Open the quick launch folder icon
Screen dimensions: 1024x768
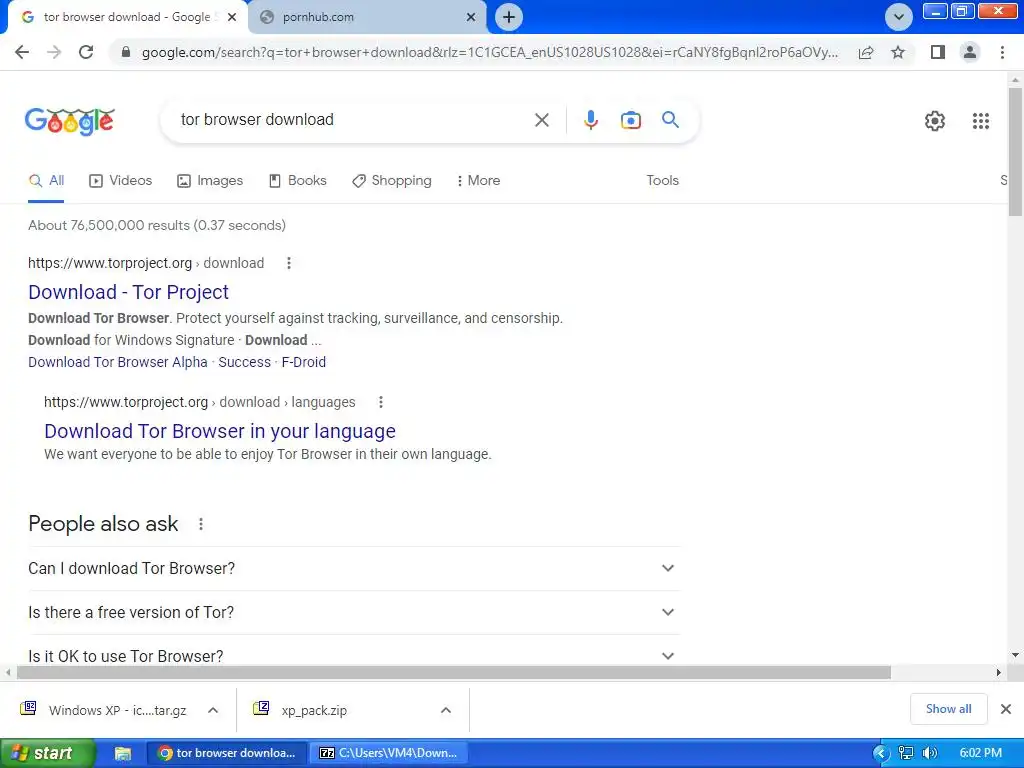pos(123,754)
